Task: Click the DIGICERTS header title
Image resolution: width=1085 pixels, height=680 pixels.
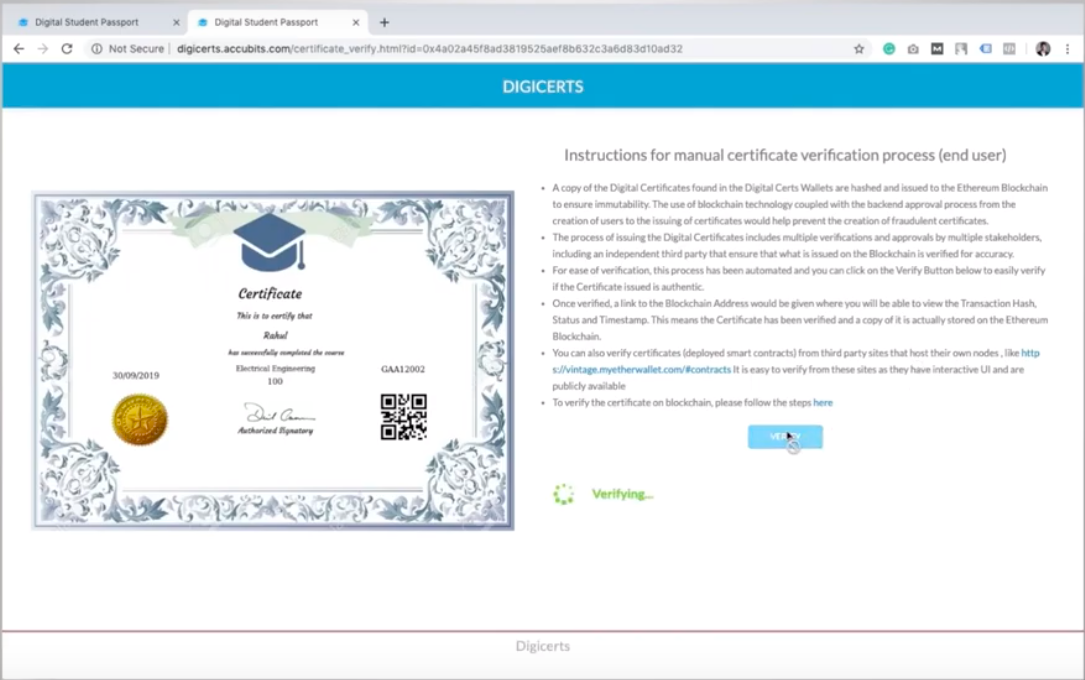Action: [543, 86]
